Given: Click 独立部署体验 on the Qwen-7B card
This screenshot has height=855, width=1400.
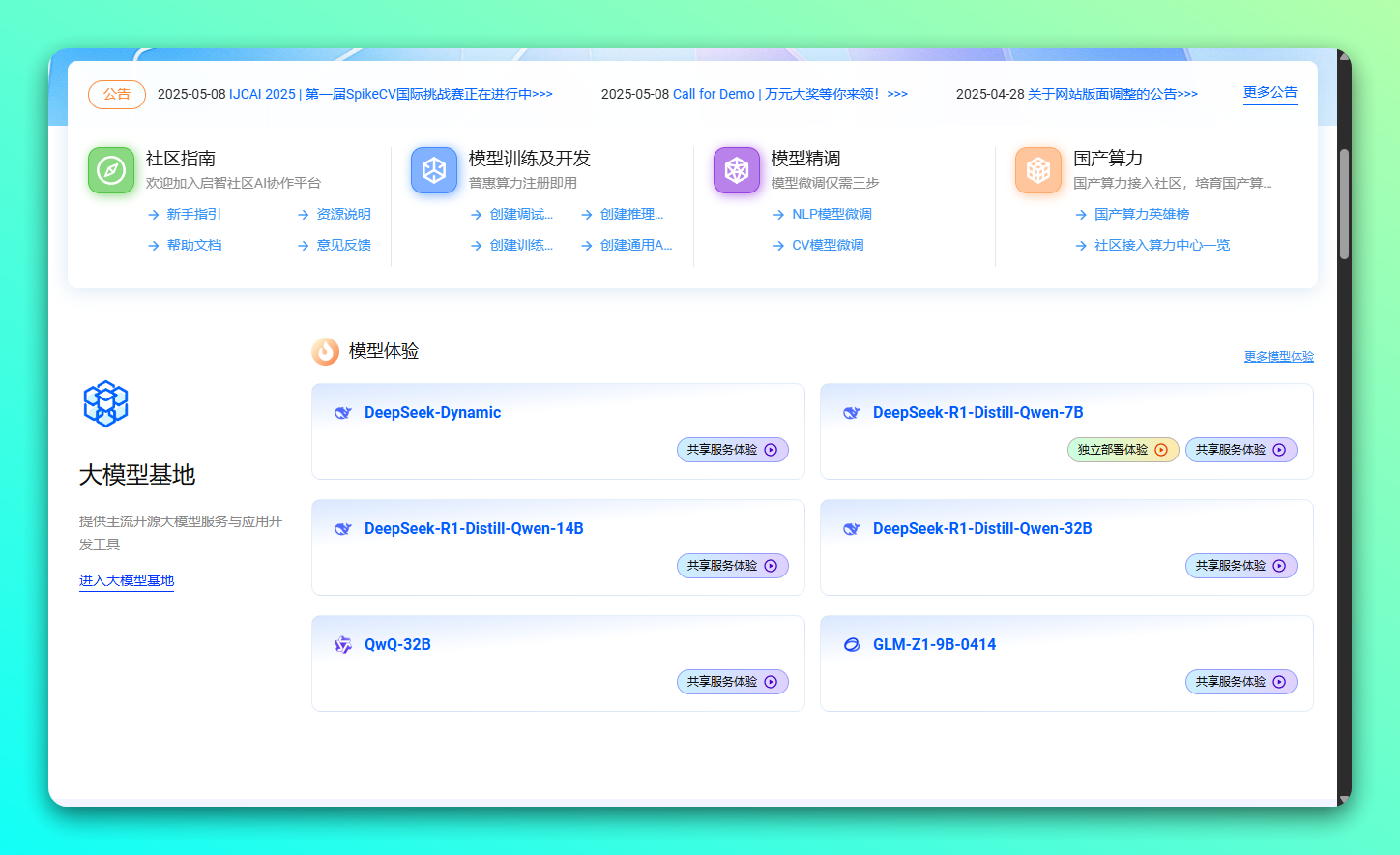Looking at the screenshot, I should pyautogui.click(x=1123, y=450).
